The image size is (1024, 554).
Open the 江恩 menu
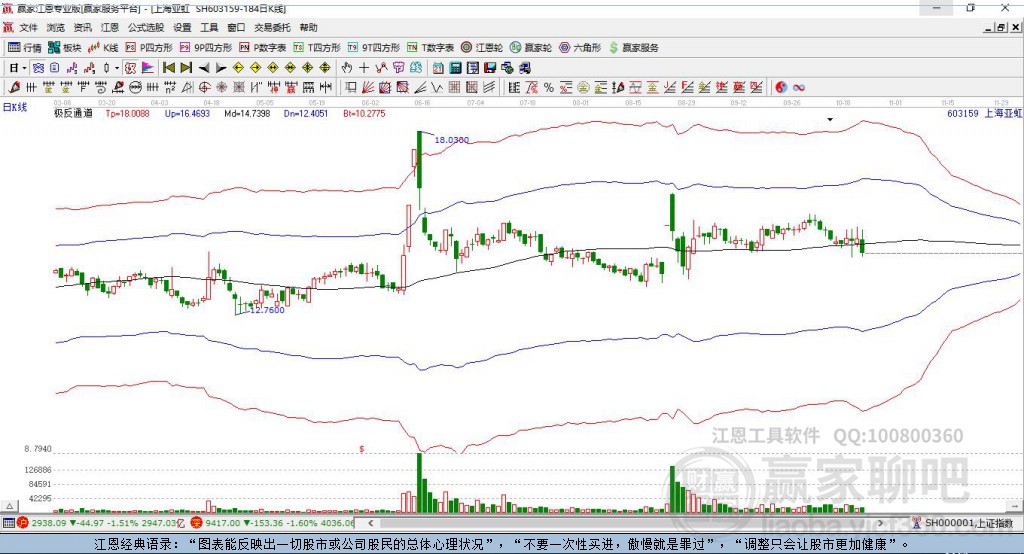[110, 27]
